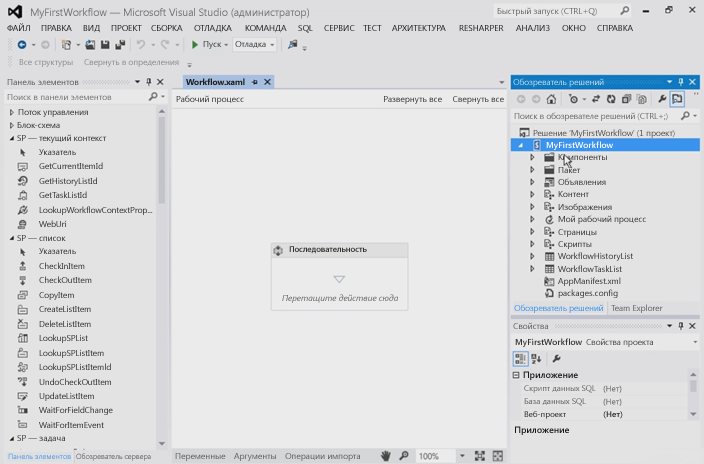
Task: Expand the Поток управления toolbox group
Action: tap(12, 112)
